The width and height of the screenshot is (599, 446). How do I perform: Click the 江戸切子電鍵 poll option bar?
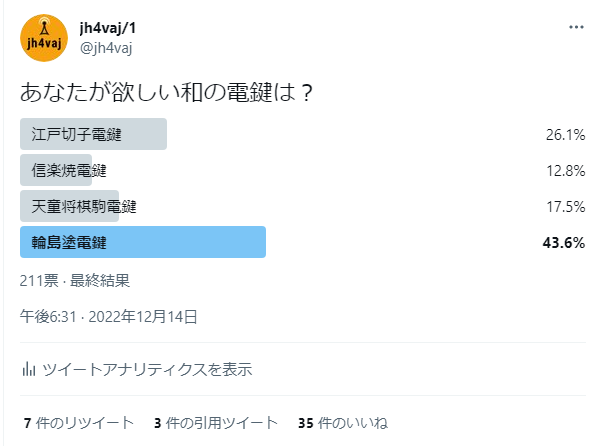[x=93, y=134]
